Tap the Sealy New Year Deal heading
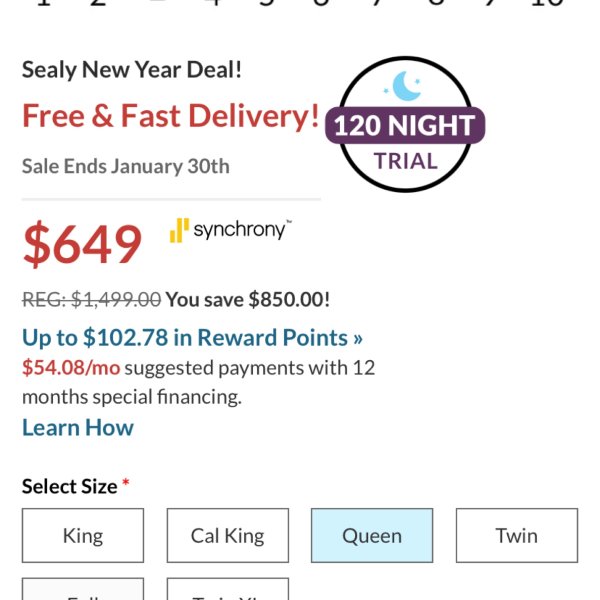 click(x=132, y=70)
